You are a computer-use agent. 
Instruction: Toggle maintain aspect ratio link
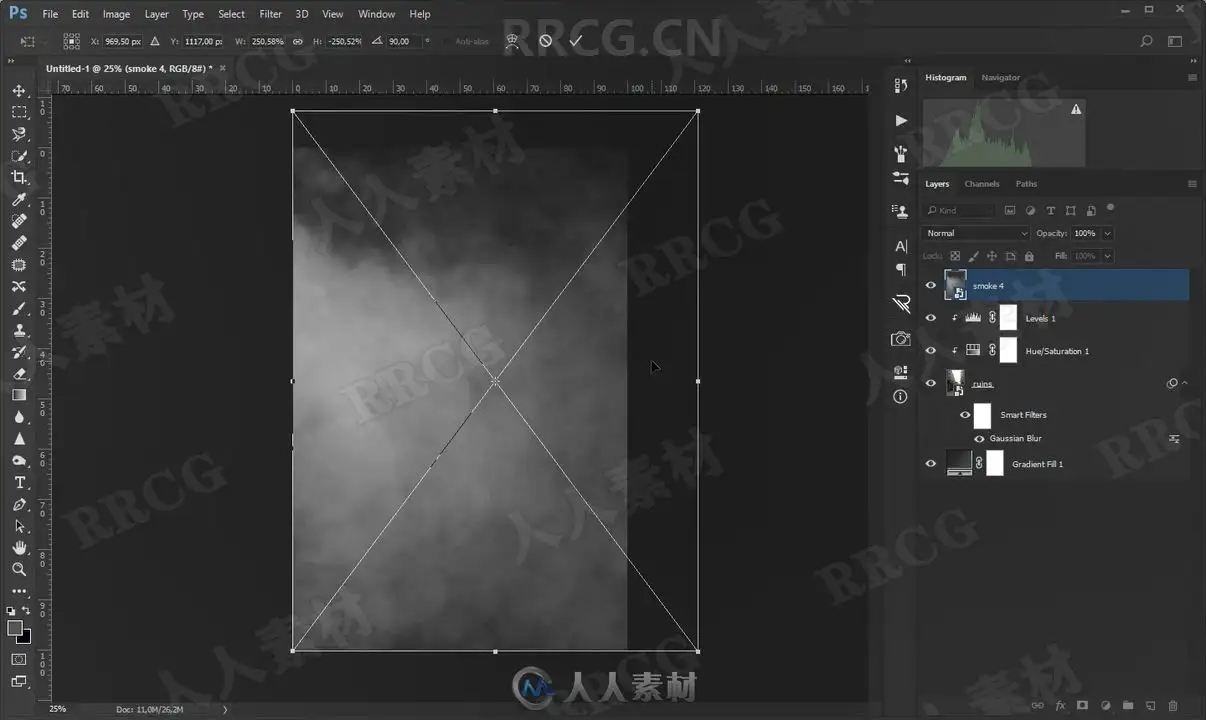tap(298, 41)
